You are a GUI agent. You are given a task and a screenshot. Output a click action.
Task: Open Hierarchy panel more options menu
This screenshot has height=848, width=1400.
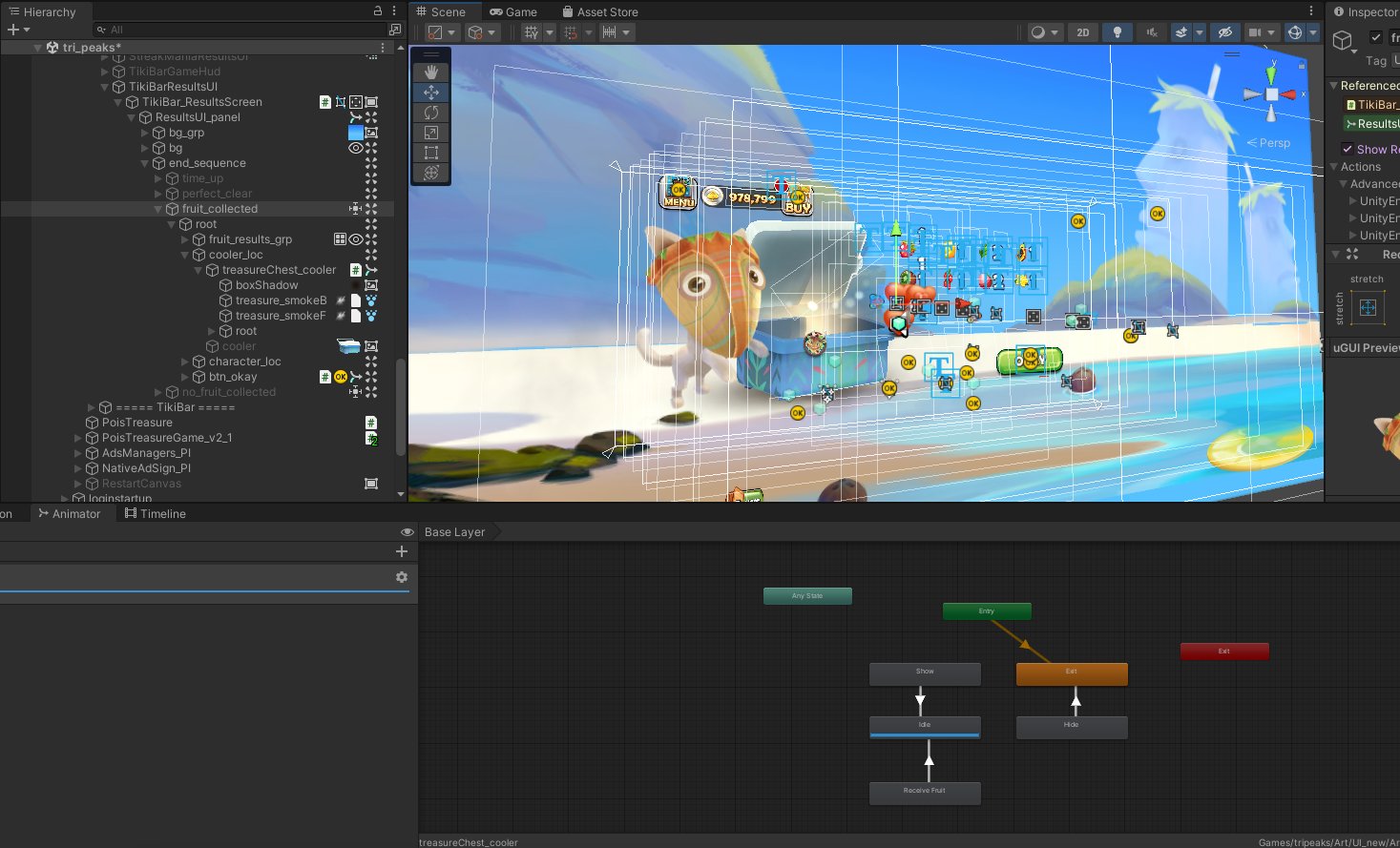coord(396,10)
